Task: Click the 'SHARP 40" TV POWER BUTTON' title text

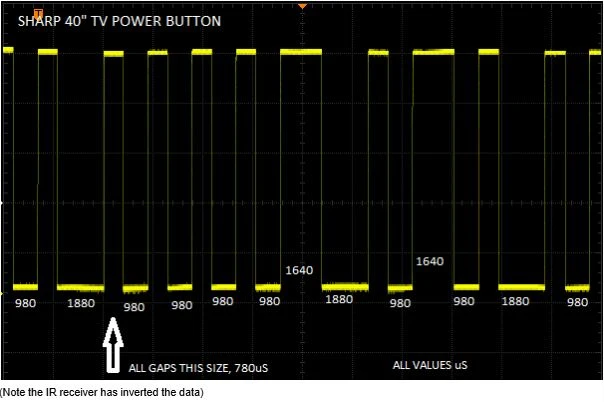Action: (x=119, y=21)
